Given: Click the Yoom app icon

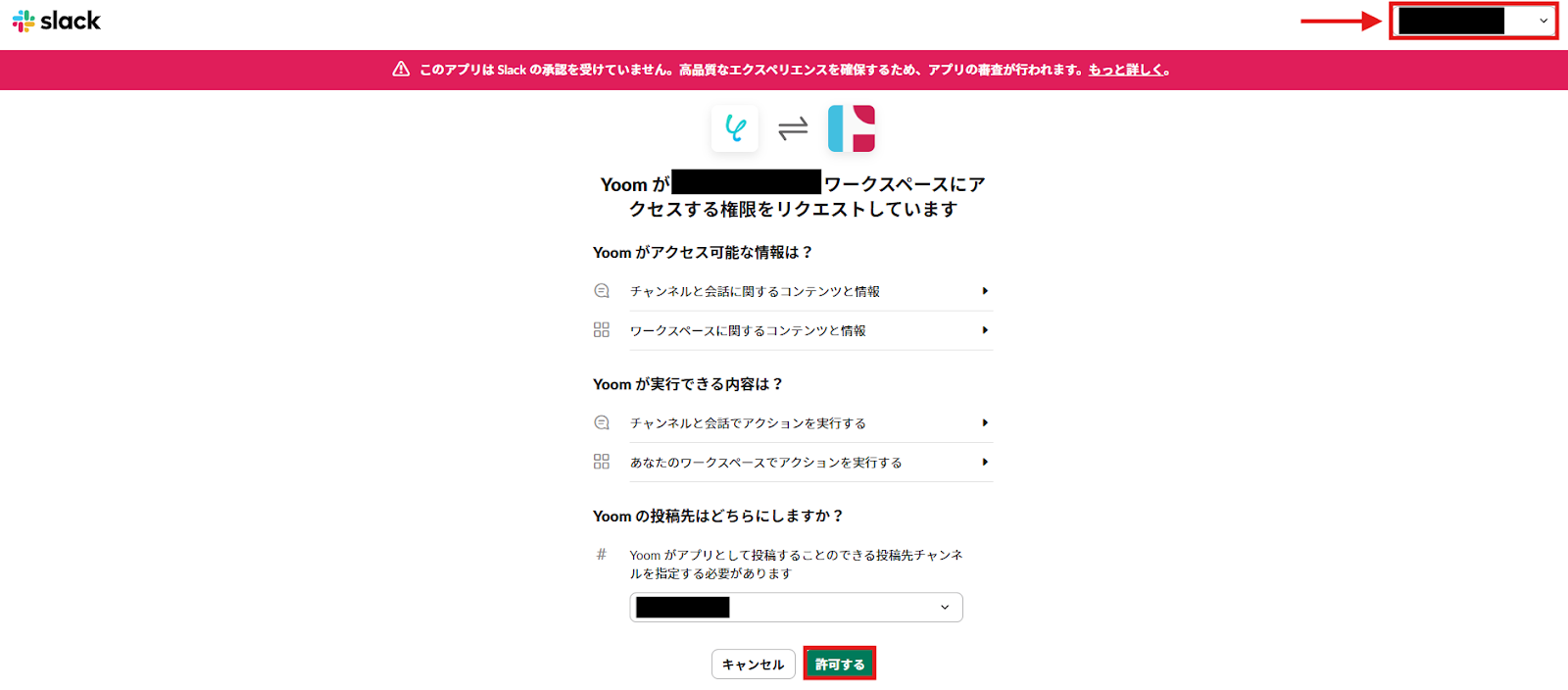Looking at the screenshot, I should pos(735,128).
